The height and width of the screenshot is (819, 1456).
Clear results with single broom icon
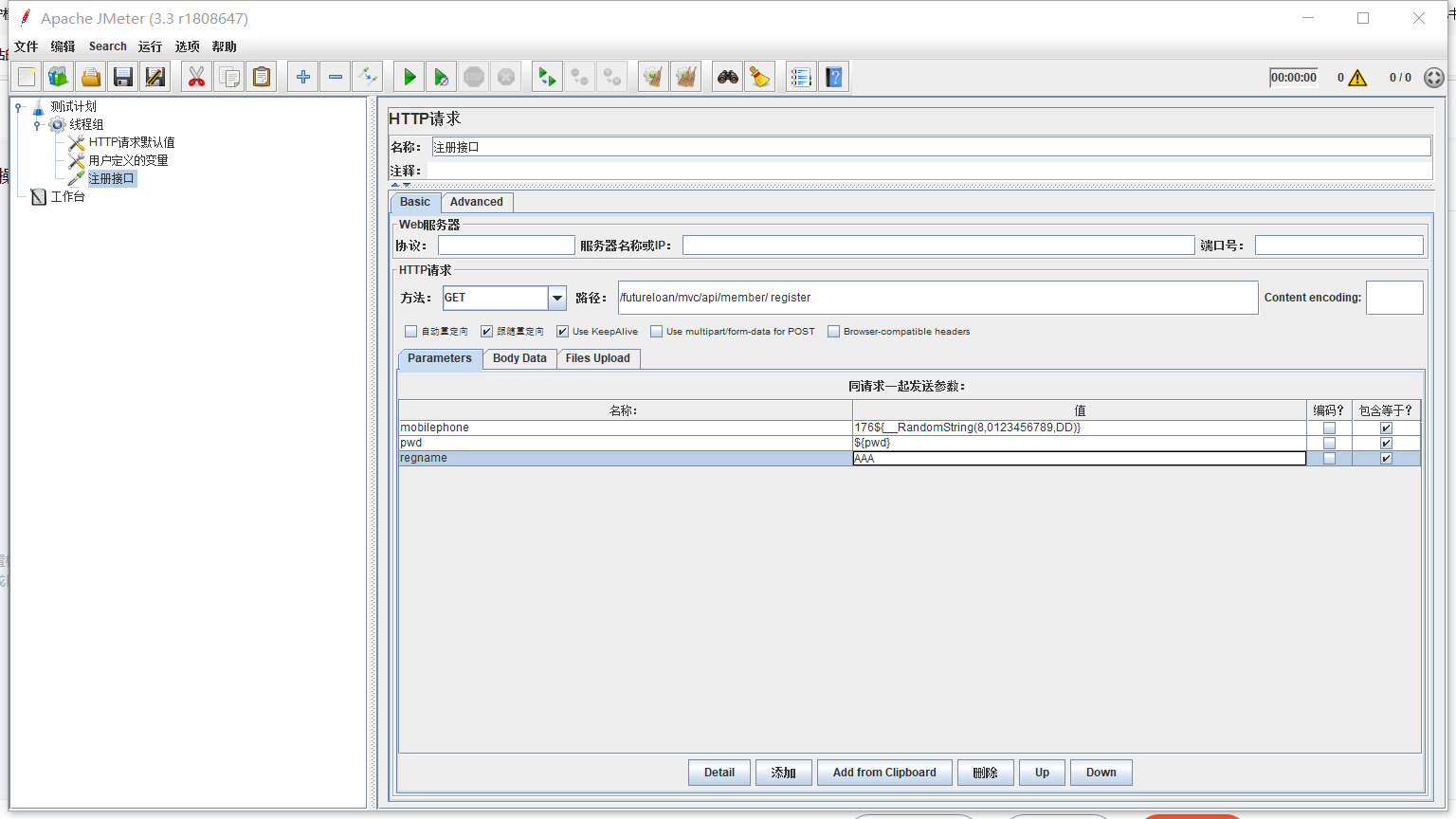[653, 77]
